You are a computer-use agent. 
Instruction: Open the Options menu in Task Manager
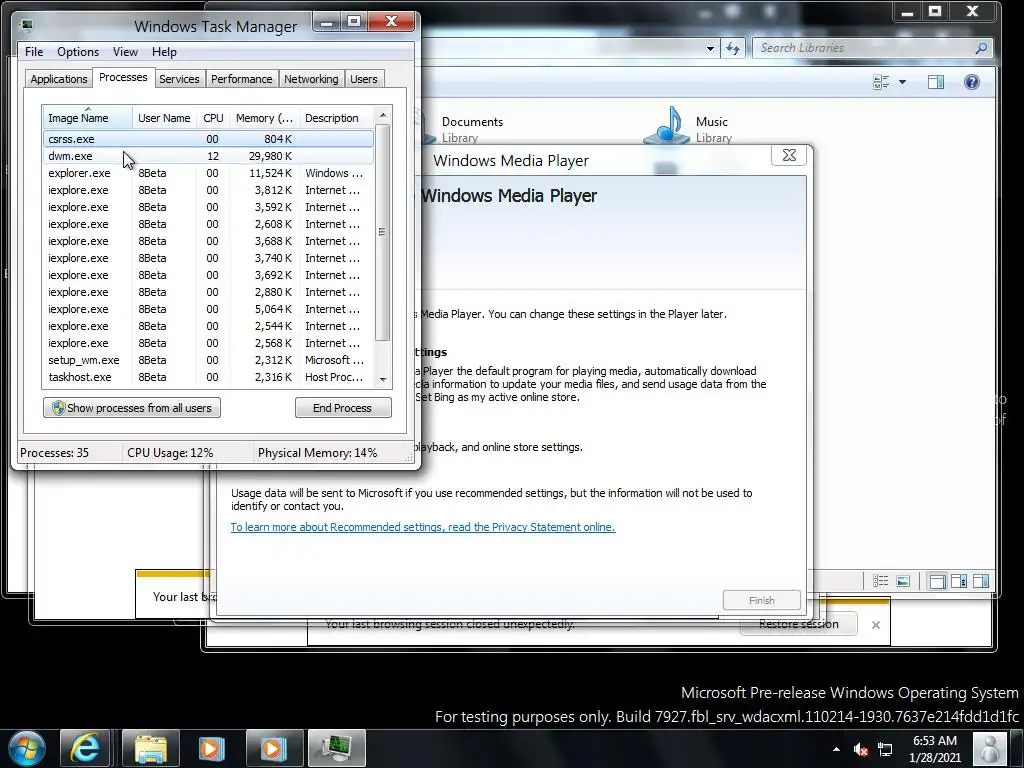(x=78, y=52)
